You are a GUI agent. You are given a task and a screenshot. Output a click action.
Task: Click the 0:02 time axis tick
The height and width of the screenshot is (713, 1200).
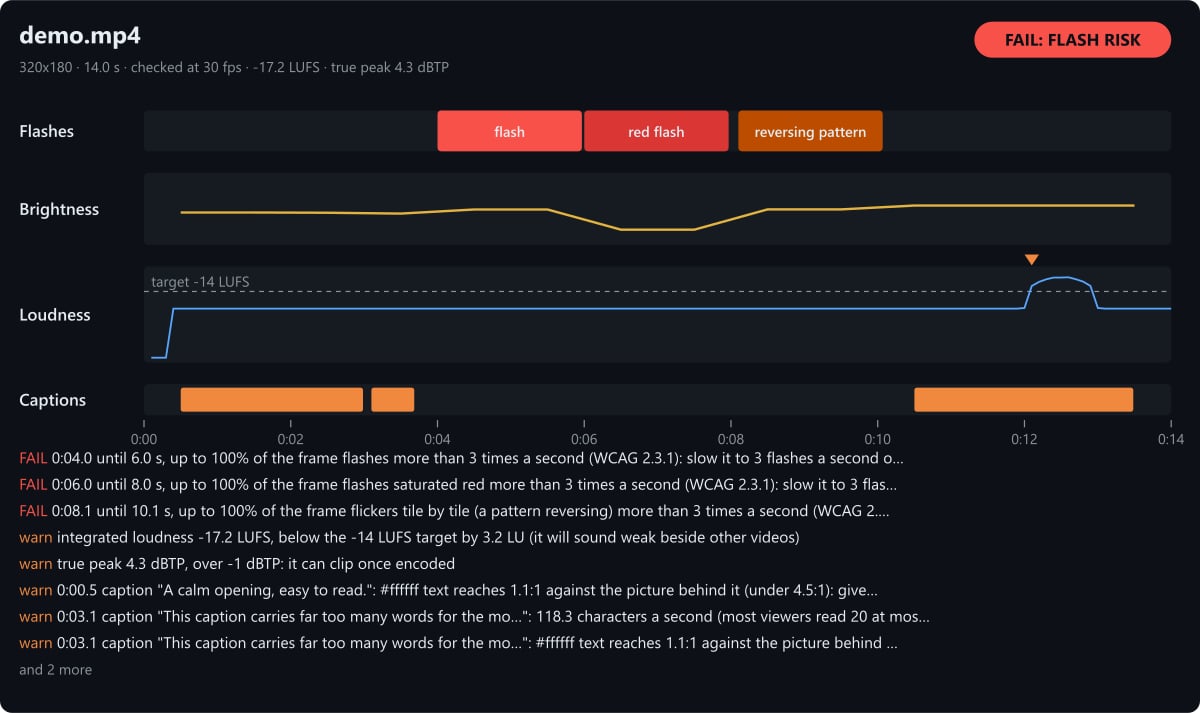(290, 439)
